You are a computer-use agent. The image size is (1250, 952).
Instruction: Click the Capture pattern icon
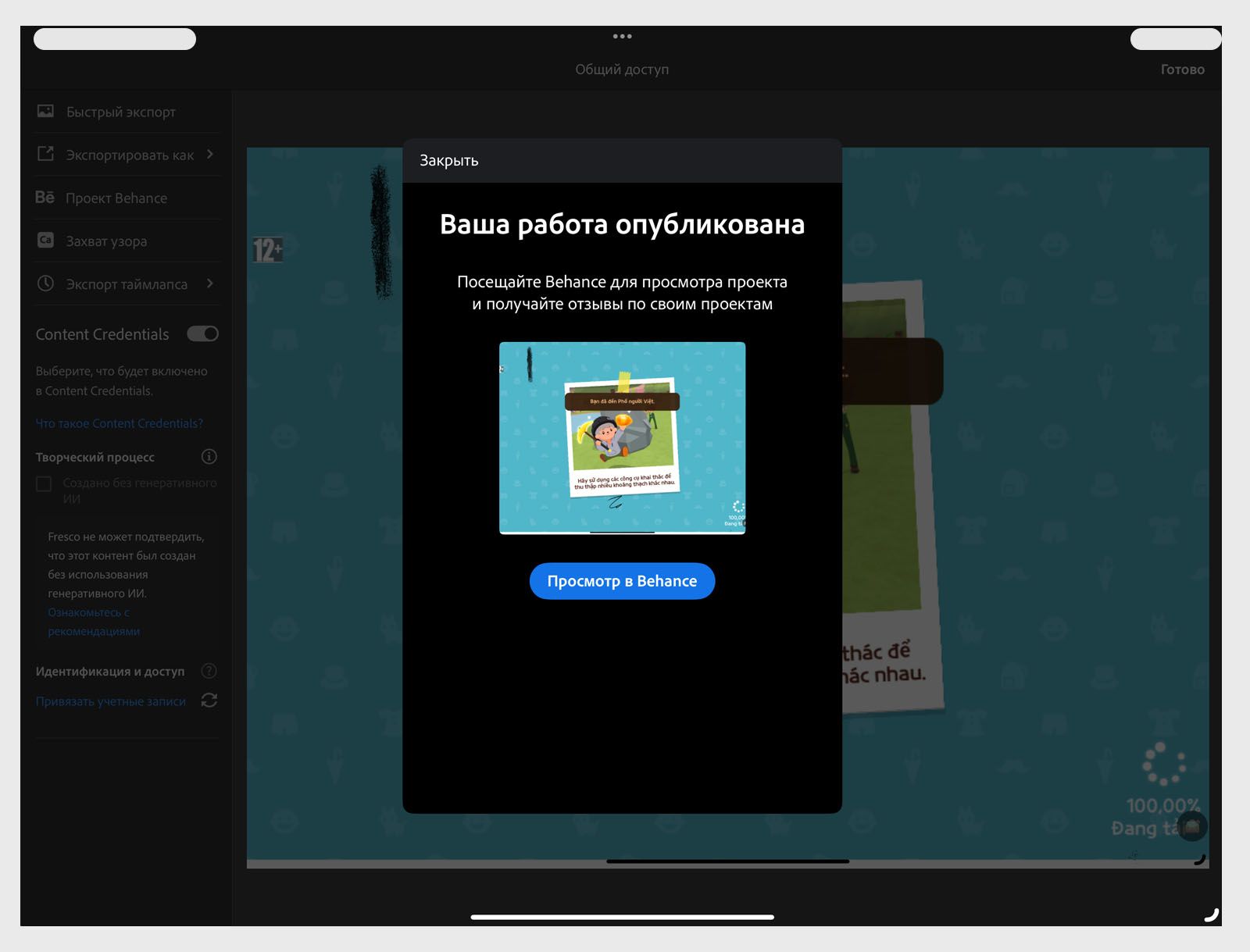(x=46, y=241)
